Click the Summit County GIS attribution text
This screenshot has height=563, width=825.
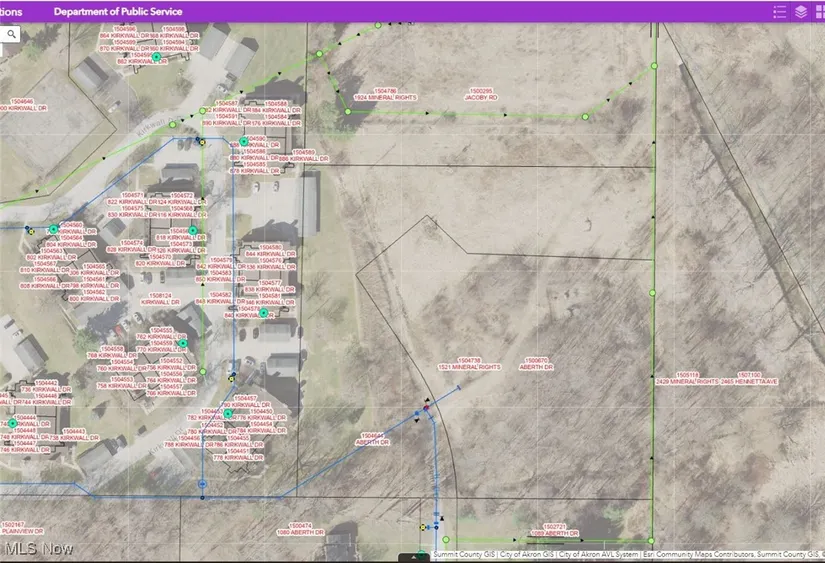[460, 554]
